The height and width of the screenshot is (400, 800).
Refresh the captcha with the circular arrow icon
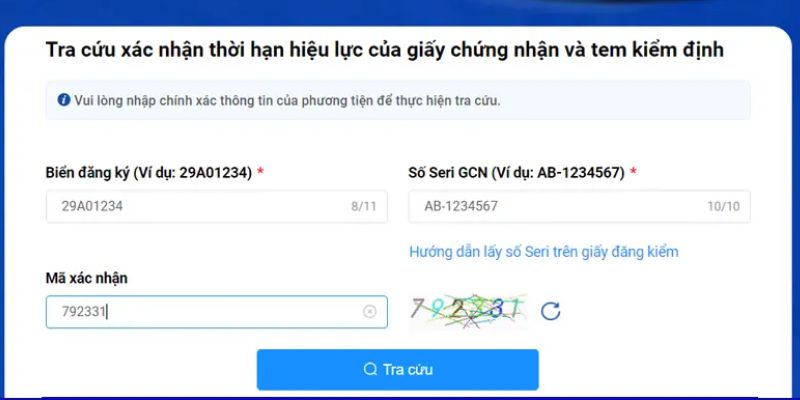point(551,311)
